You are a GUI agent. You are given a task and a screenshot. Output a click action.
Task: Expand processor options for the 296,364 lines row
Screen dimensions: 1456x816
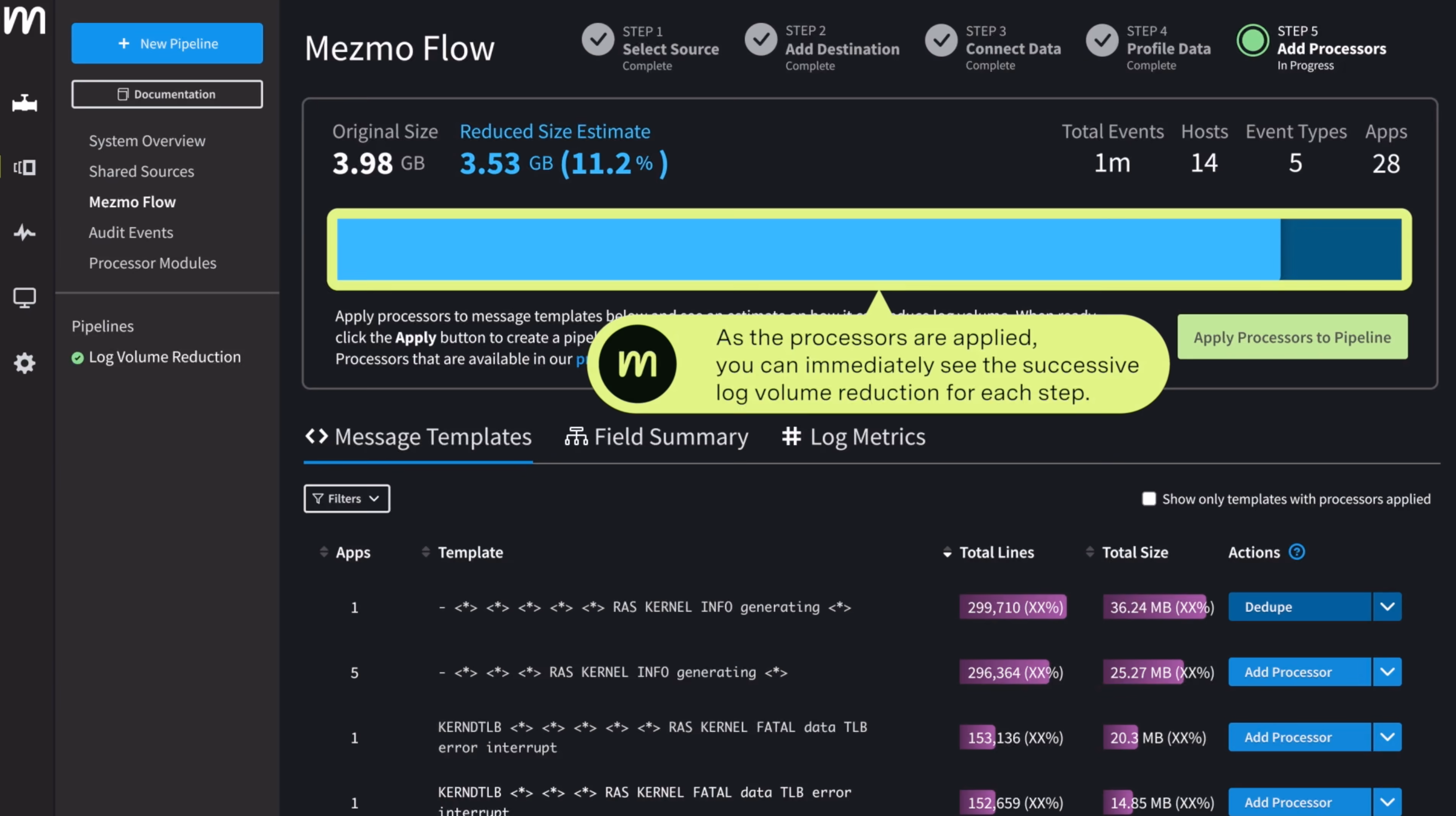[1387, 672]
